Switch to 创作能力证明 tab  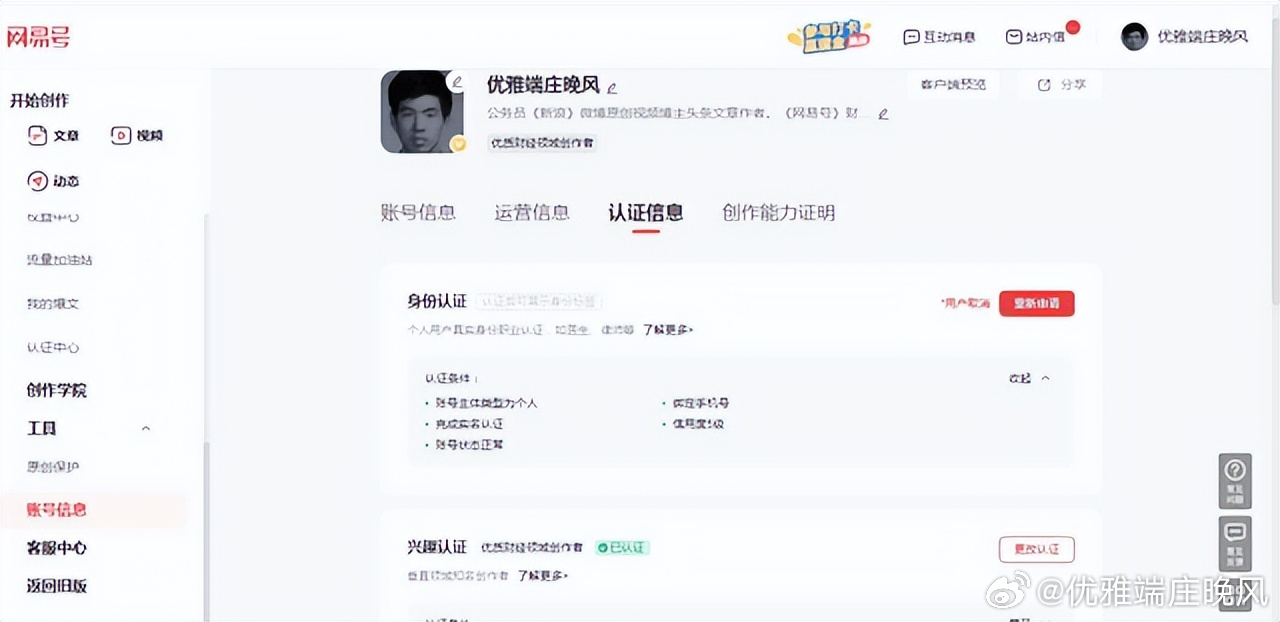[x=778, y=212]
